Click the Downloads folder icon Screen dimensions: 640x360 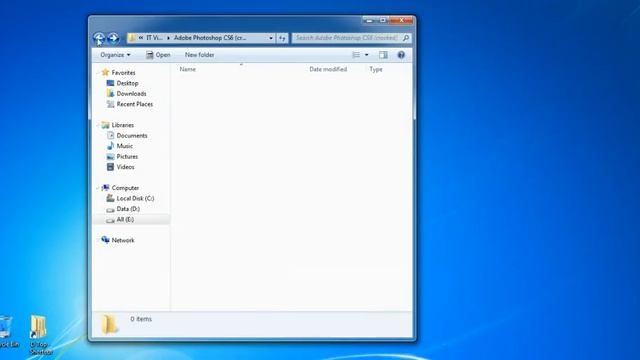[x=110, y=93]
